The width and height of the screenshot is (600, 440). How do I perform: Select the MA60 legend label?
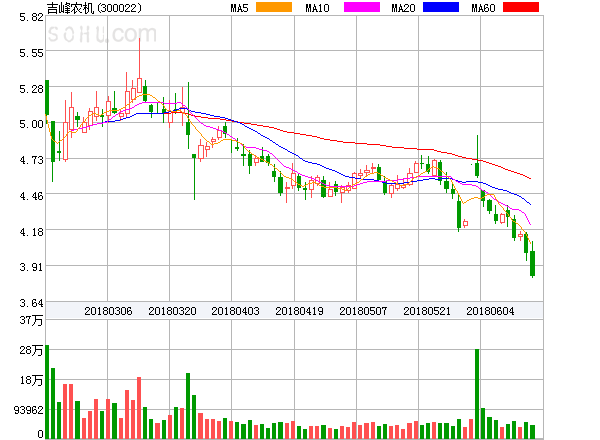483,8
